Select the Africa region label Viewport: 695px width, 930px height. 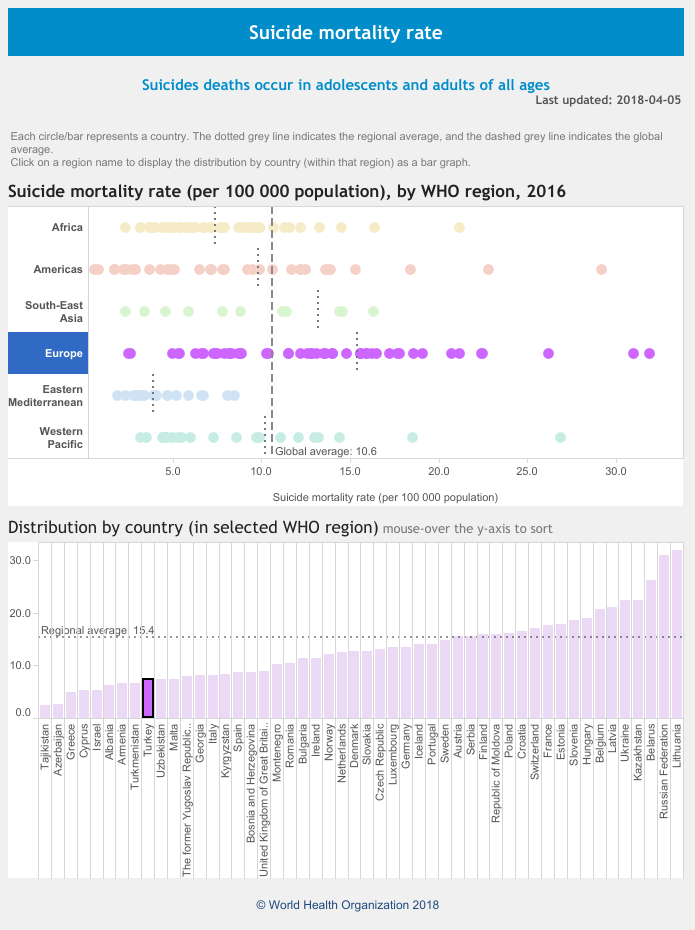click(x=67, y=227)
